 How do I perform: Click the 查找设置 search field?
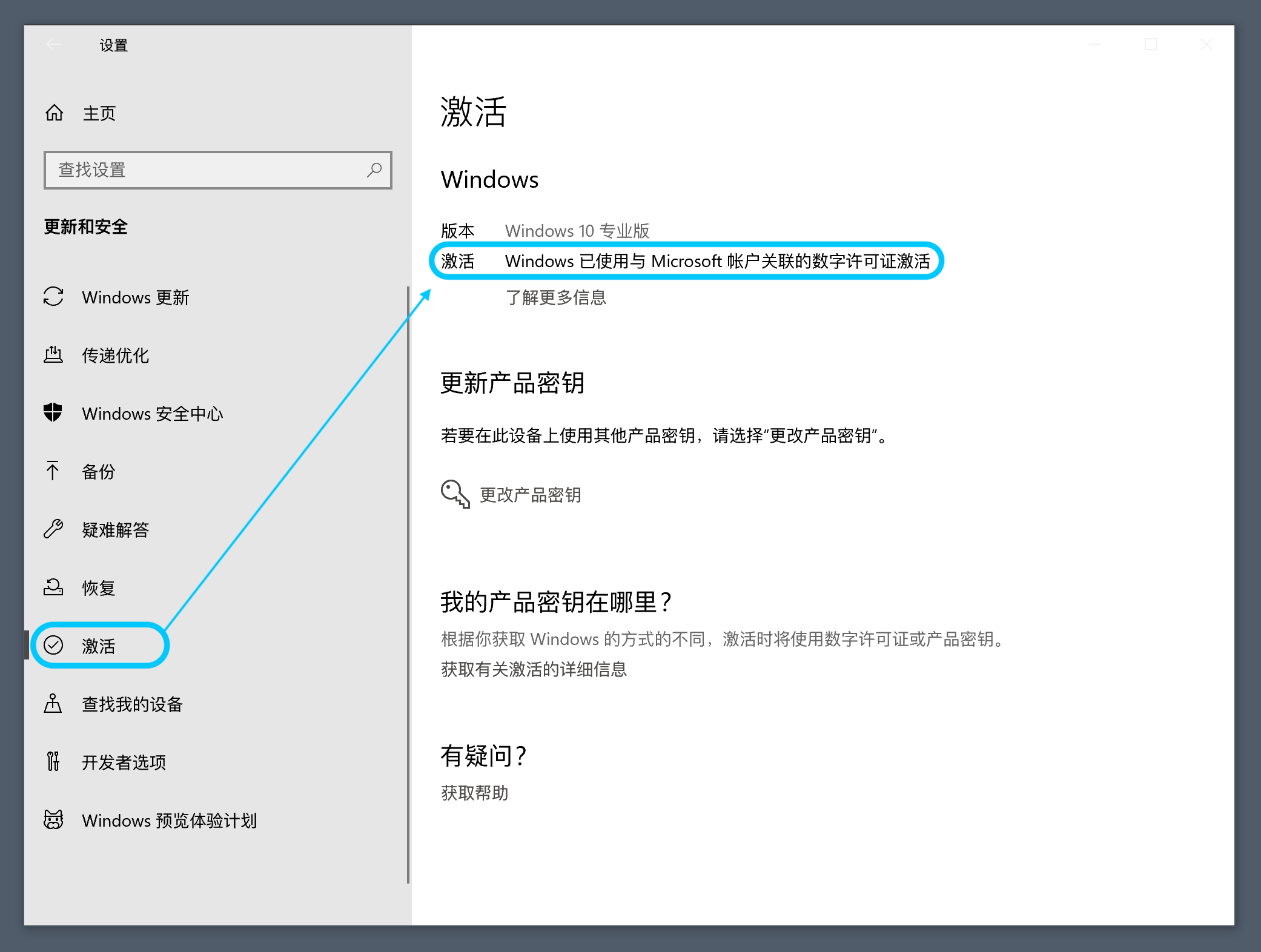[x=218, y=170]
